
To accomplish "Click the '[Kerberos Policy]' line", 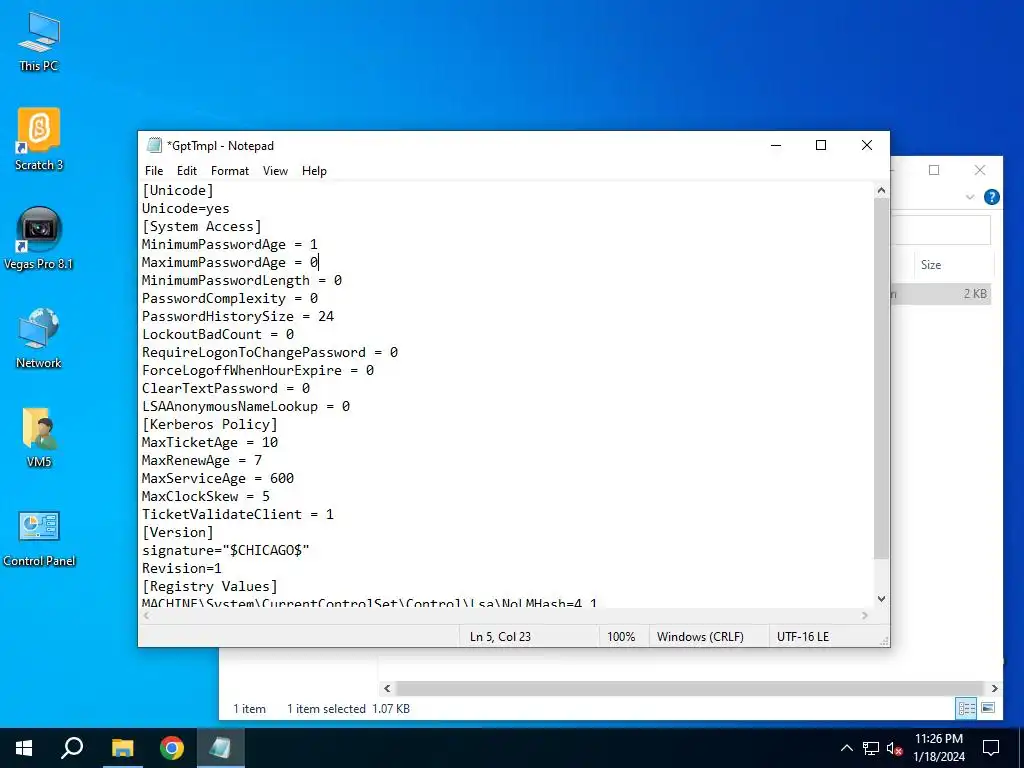I will tap(210, 424).
